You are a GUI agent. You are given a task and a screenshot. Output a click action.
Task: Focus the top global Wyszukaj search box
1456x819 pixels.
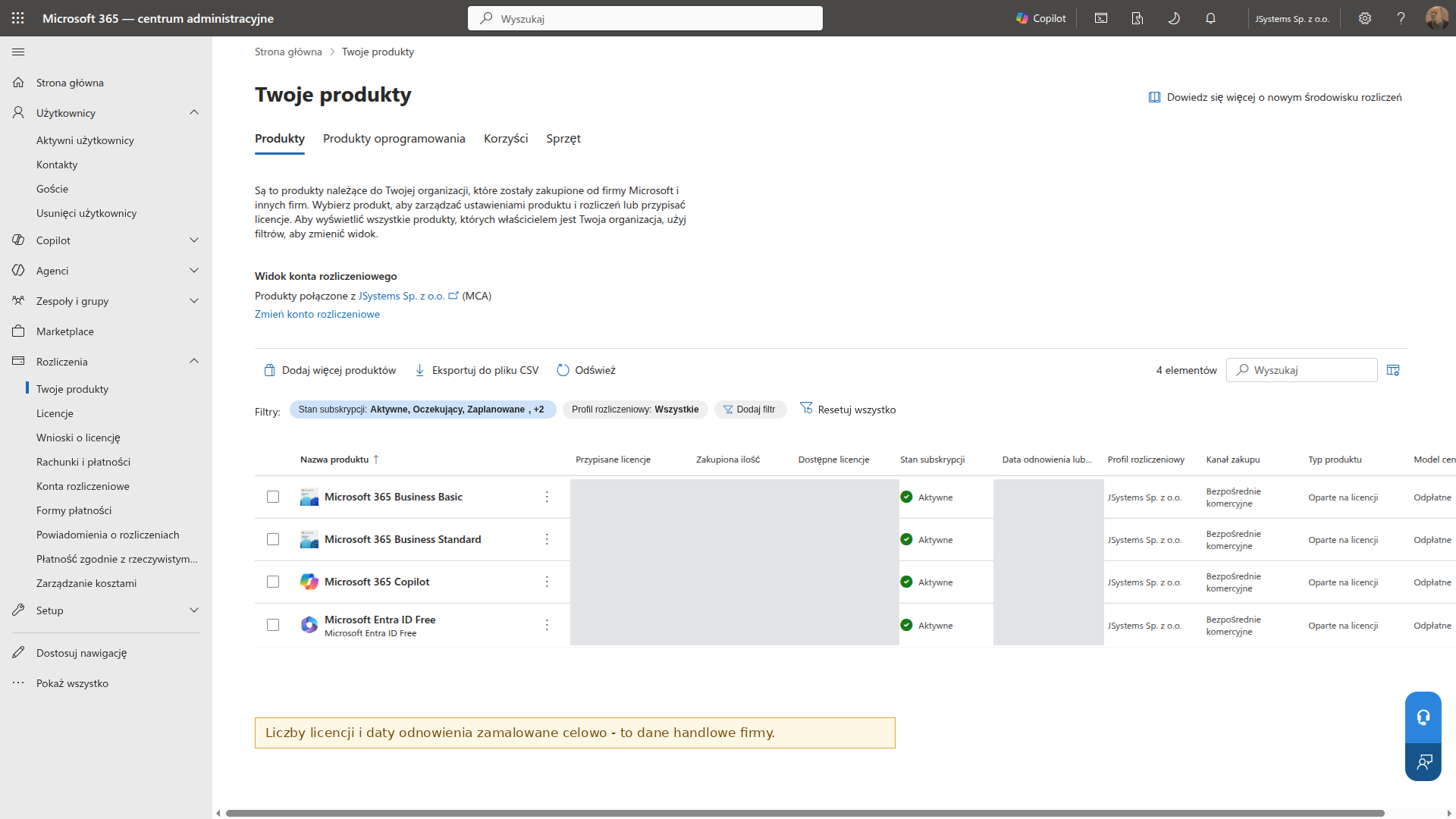click(x=645, y=18)
